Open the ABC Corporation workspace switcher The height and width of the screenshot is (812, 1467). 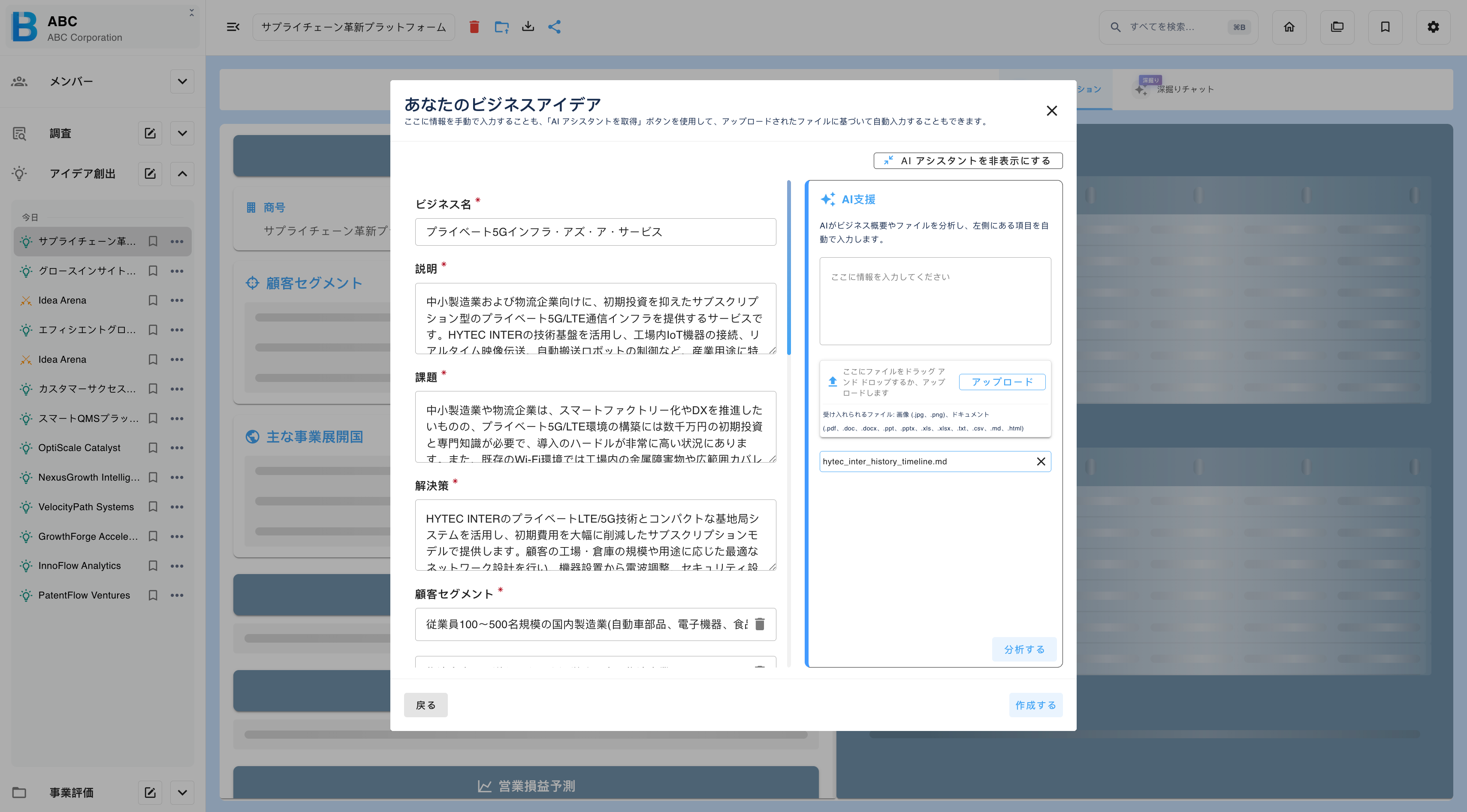click(103, 27)
